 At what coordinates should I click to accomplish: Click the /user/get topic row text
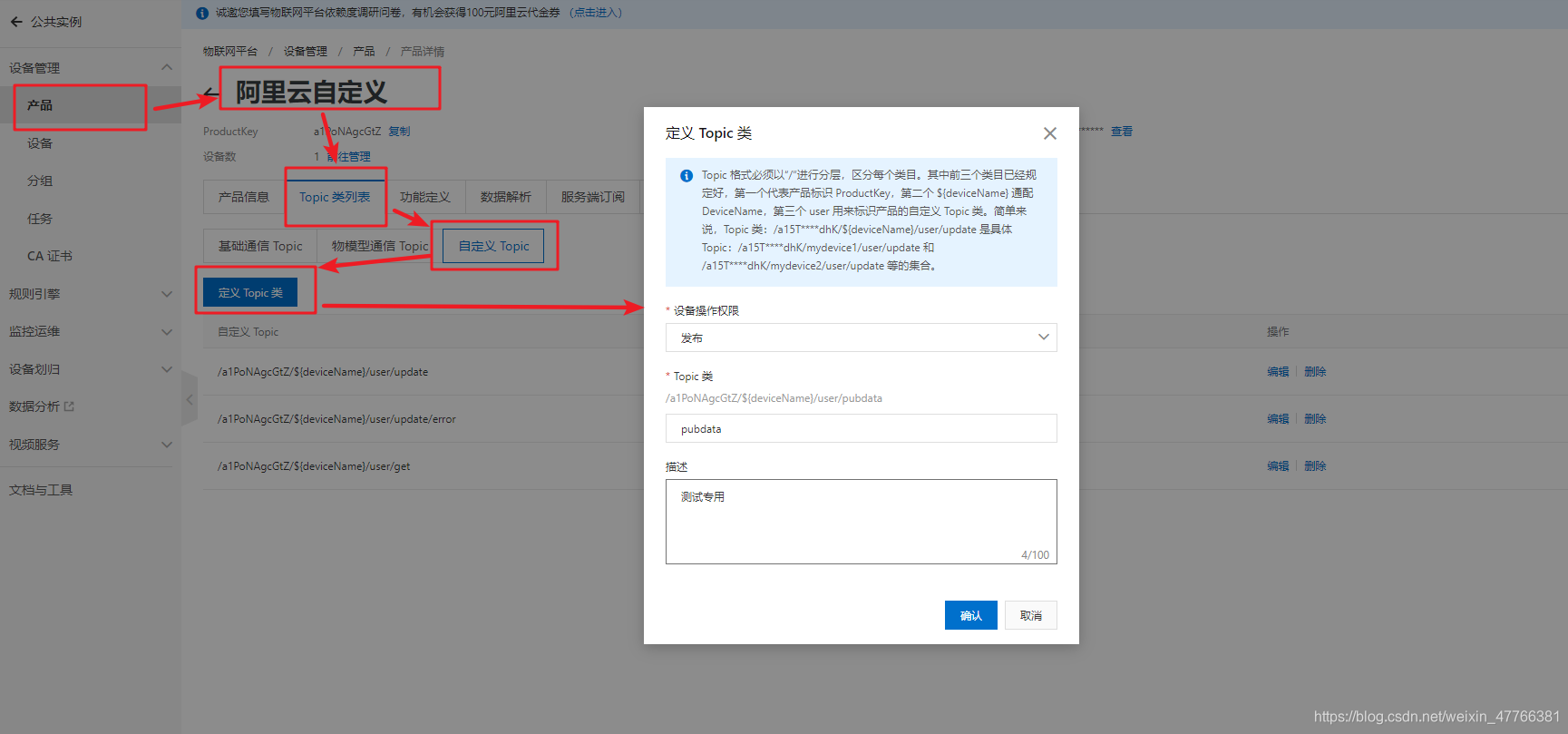click(314, 466)
